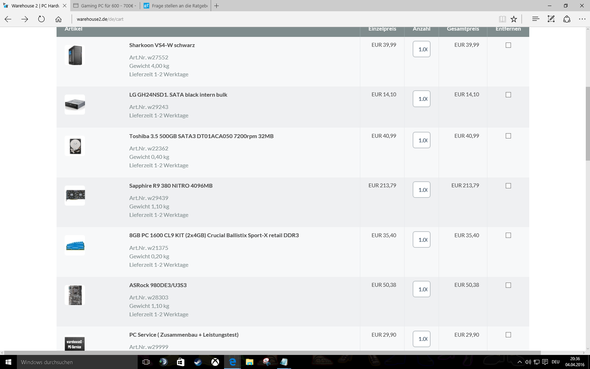Open ASRock 980DE3/U3S3 product link
The image size is (590, 369).
pyautogui.click(x=158, y=285)
